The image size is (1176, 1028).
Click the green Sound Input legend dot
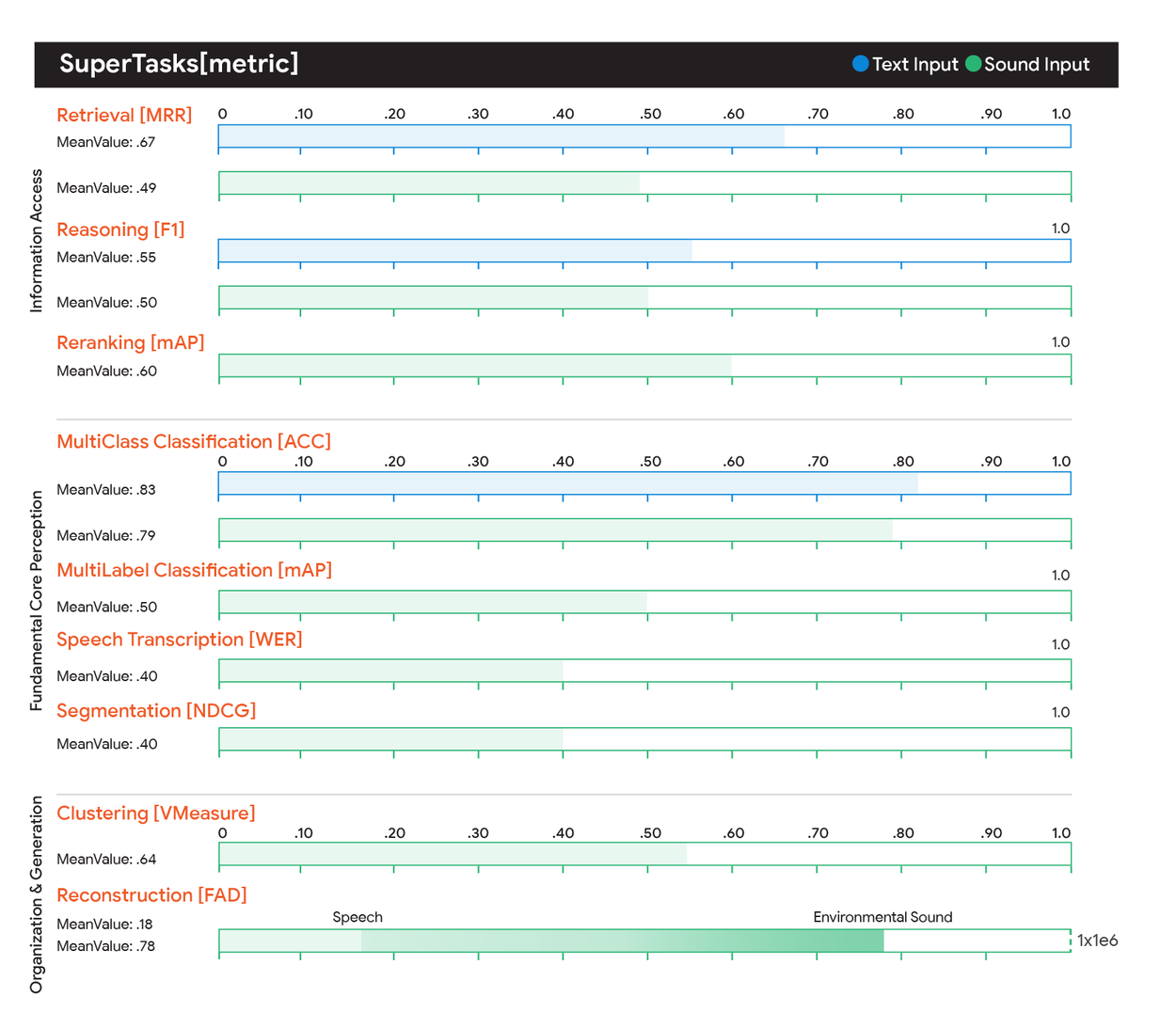[974, 64]
